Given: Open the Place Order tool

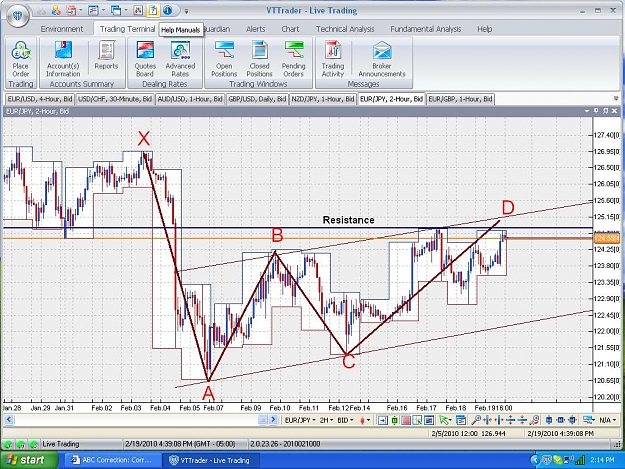Looking at the screenshot, I should pos(21,59).
